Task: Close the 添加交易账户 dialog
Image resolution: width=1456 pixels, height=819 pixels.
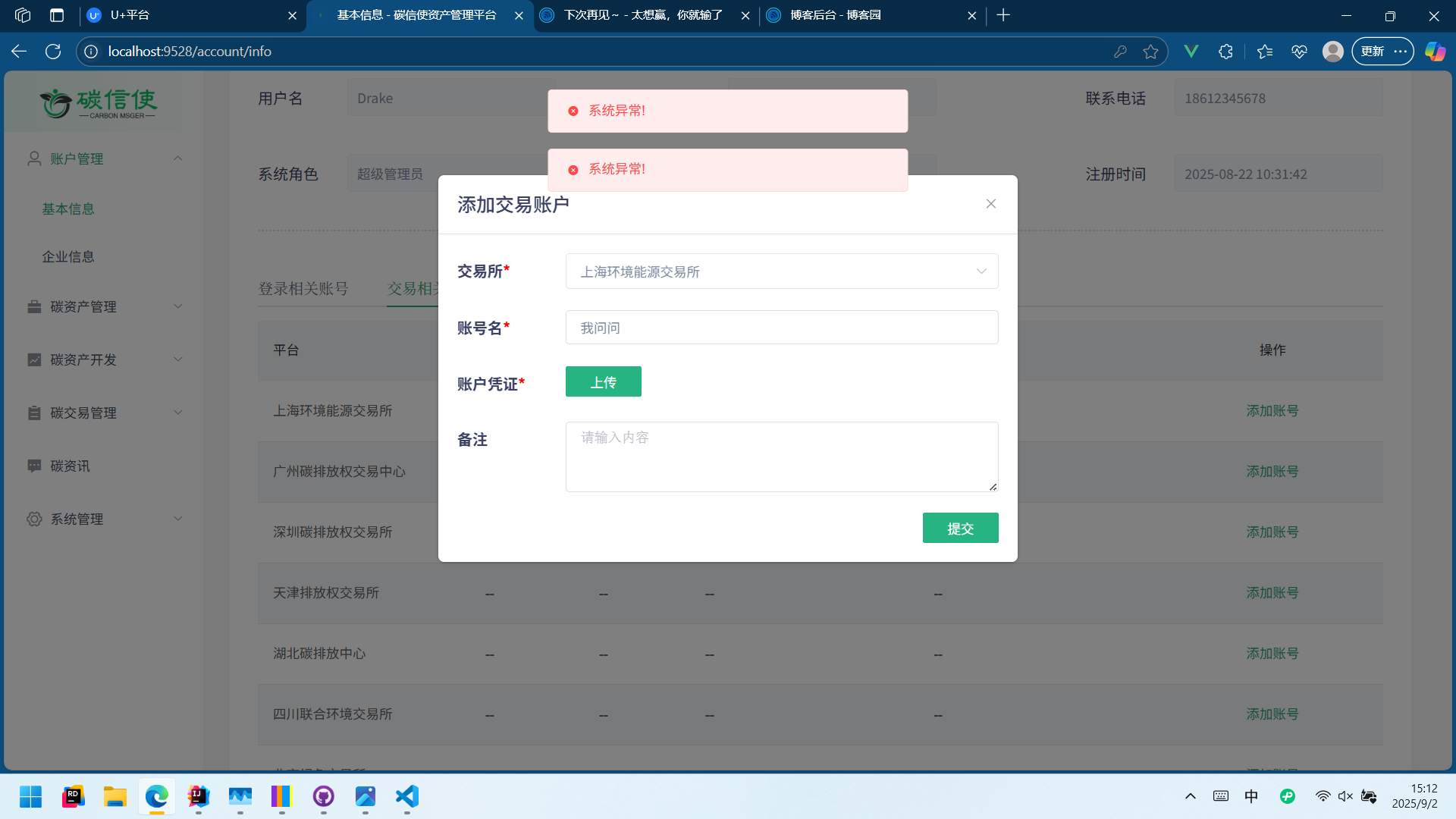Action: coord(990,204)
